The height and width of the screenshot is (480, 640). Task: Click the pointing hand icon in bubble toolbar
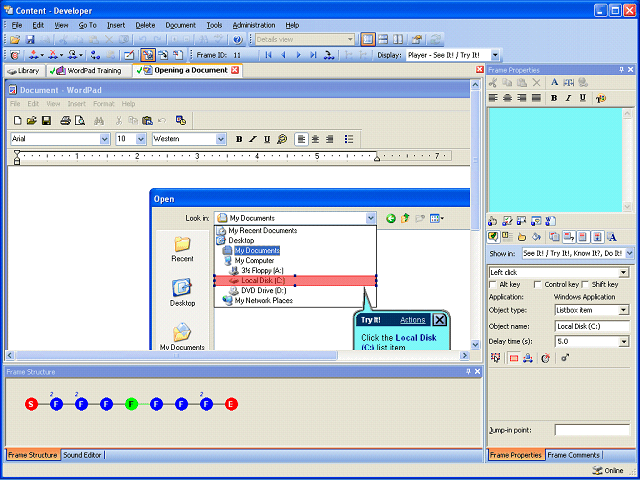522,237
